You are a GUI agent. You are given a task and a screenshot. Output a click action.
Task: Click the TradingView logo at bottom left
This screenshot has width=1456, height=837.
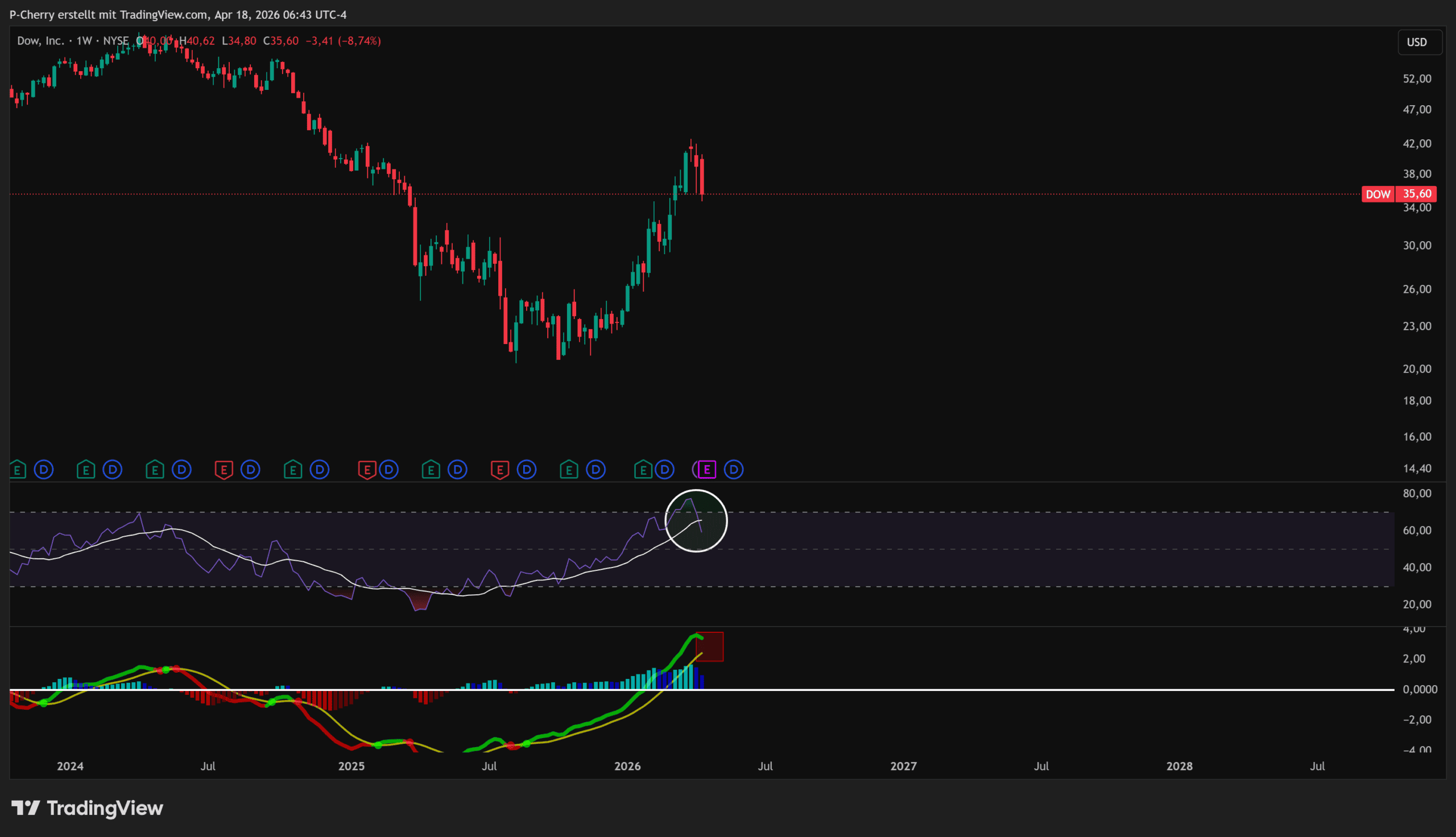tap(88, 808)
